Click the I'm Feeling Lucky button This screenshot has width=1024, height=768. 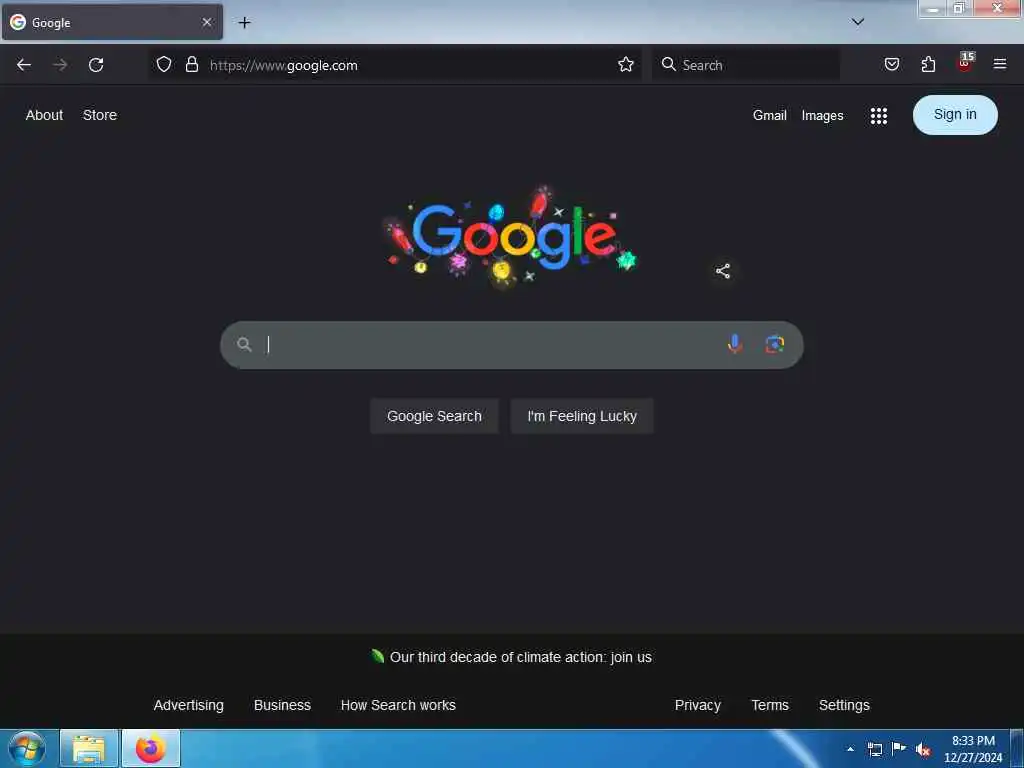(582, 416)
